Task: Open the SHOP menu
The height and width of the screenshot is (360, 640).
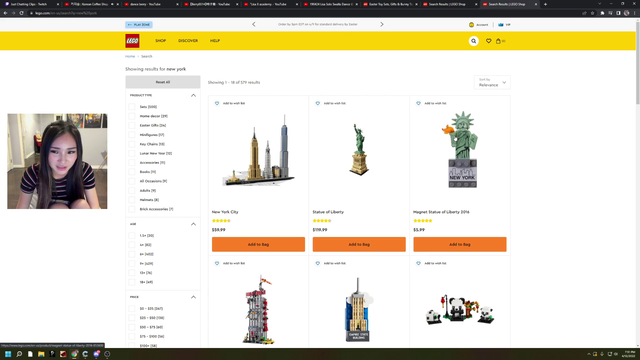Action: click(160, 41)
